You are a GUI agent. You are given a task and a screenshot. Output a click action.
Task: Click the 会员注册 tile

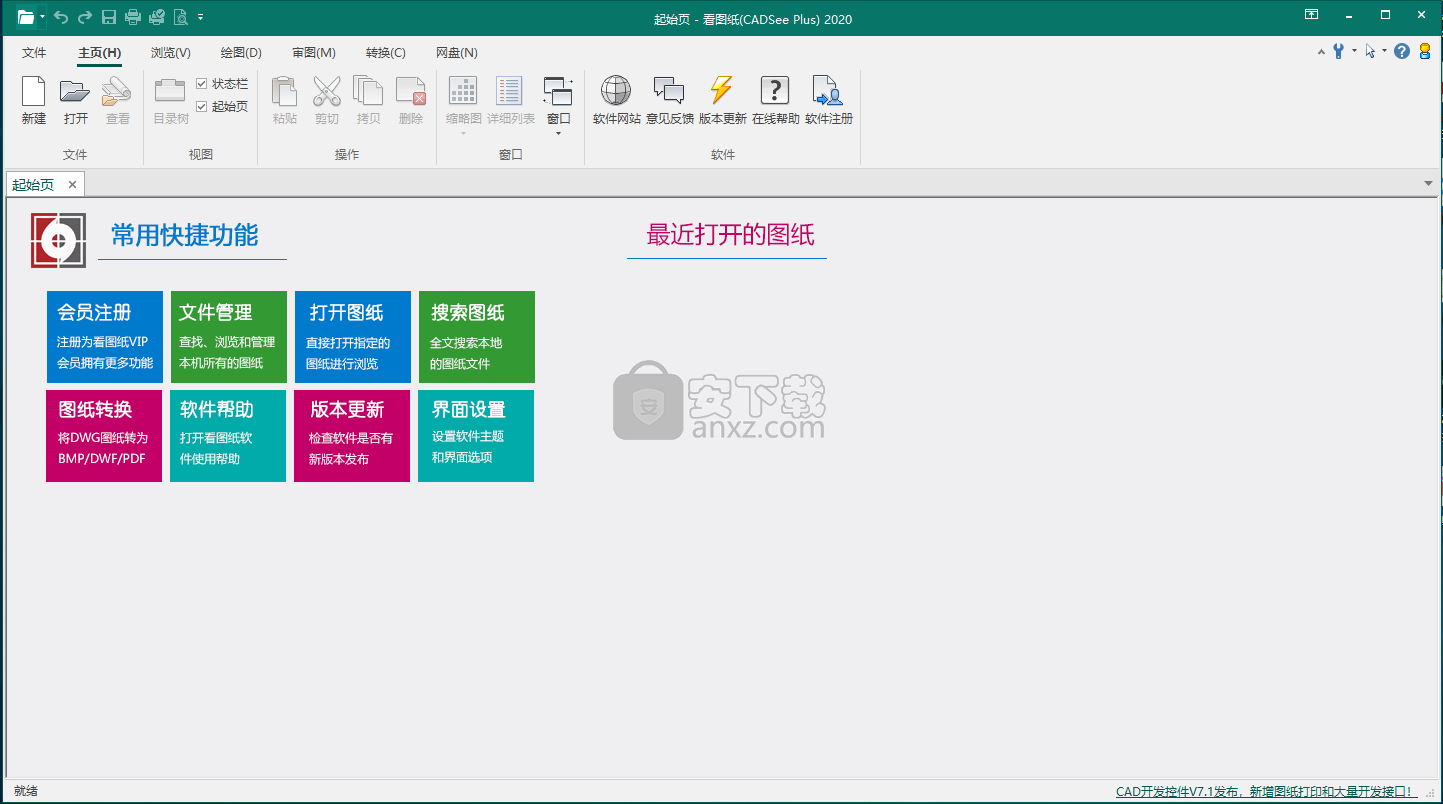104,337
